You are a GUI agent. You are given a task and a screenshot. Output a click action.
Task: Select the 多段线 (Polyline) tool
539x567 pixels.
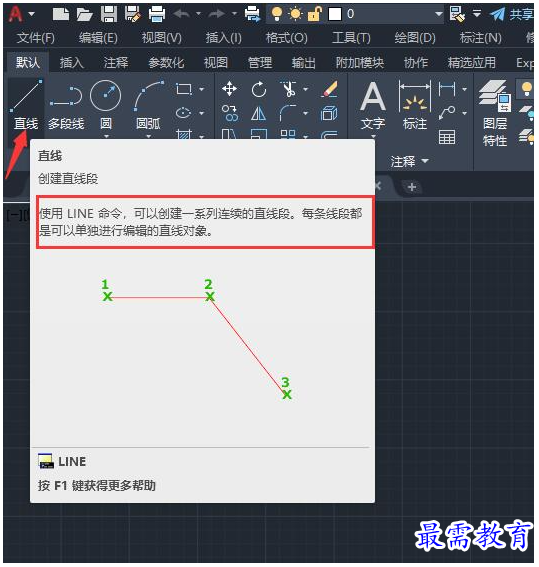(66, 105)
